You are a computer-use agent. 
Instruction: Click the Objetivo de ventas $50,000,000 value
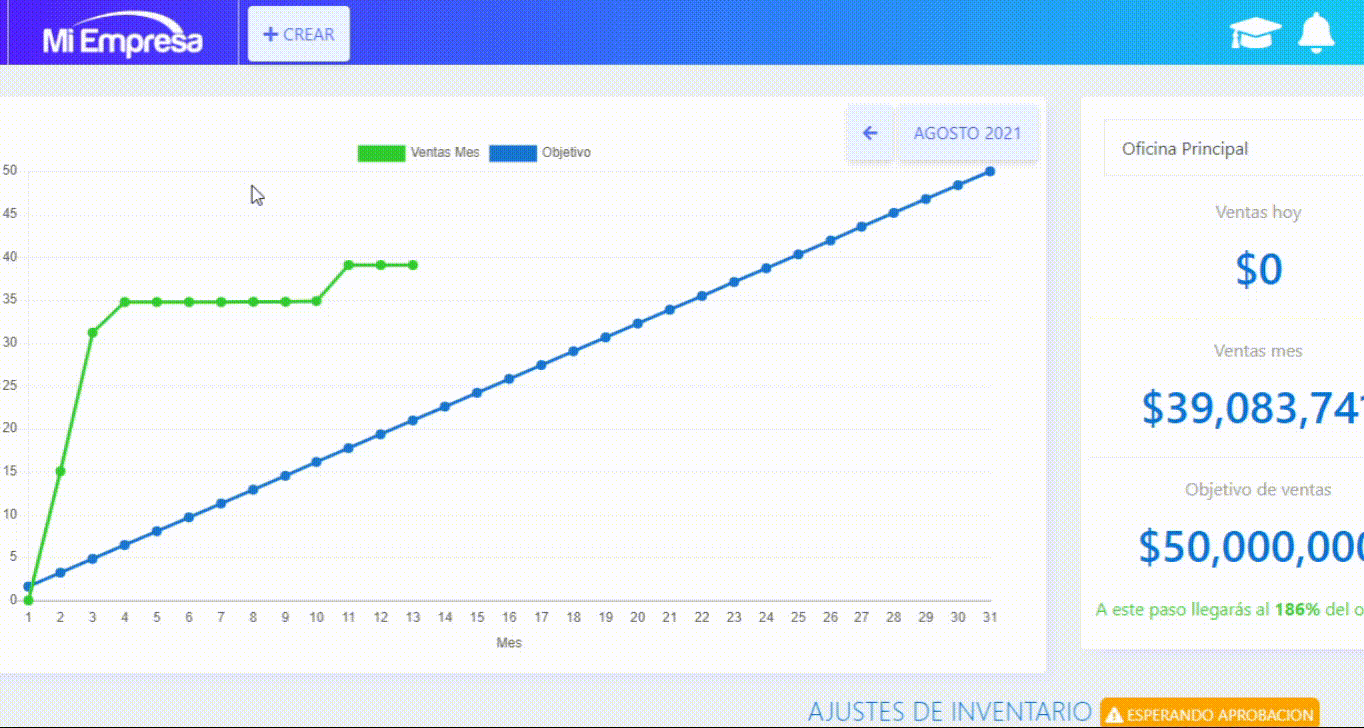coord(1251,546)
